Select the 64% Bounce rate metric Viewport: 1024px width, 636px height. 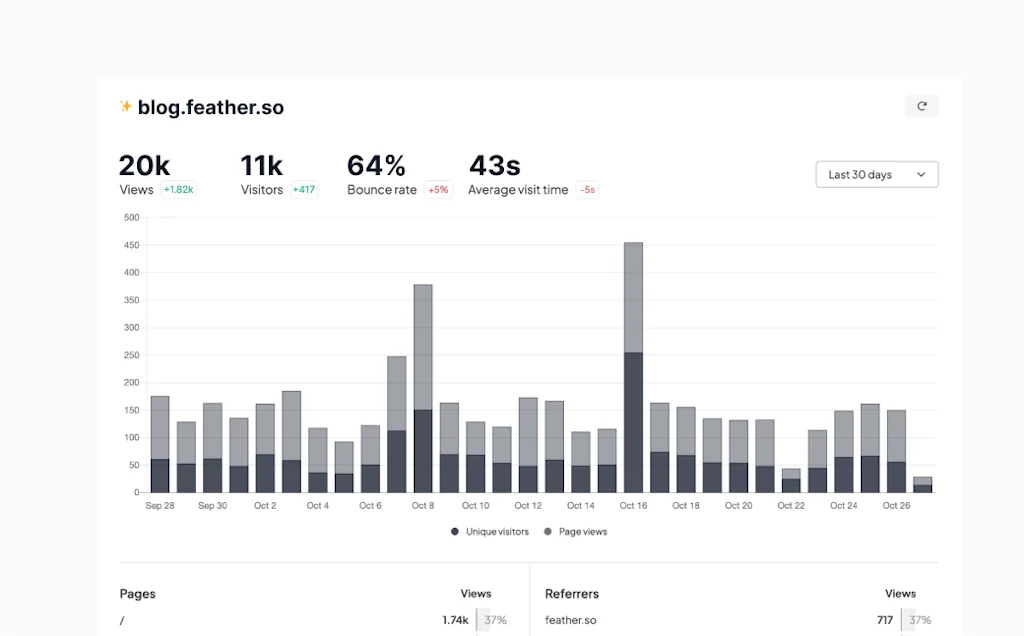click(376, 166)
